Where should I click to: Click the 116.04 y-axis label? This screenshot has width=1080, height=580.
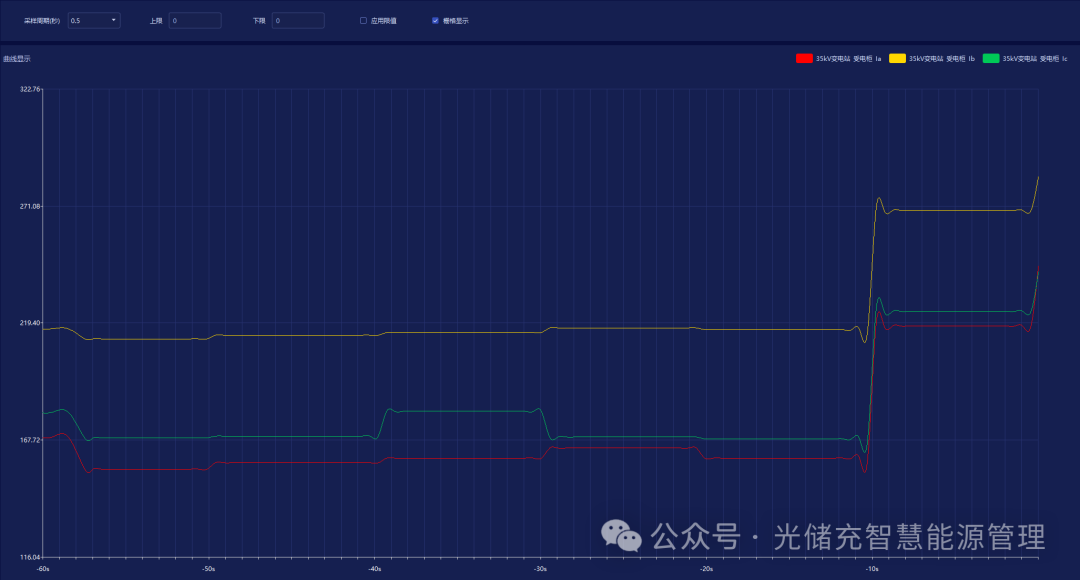[x=30, y=557]
